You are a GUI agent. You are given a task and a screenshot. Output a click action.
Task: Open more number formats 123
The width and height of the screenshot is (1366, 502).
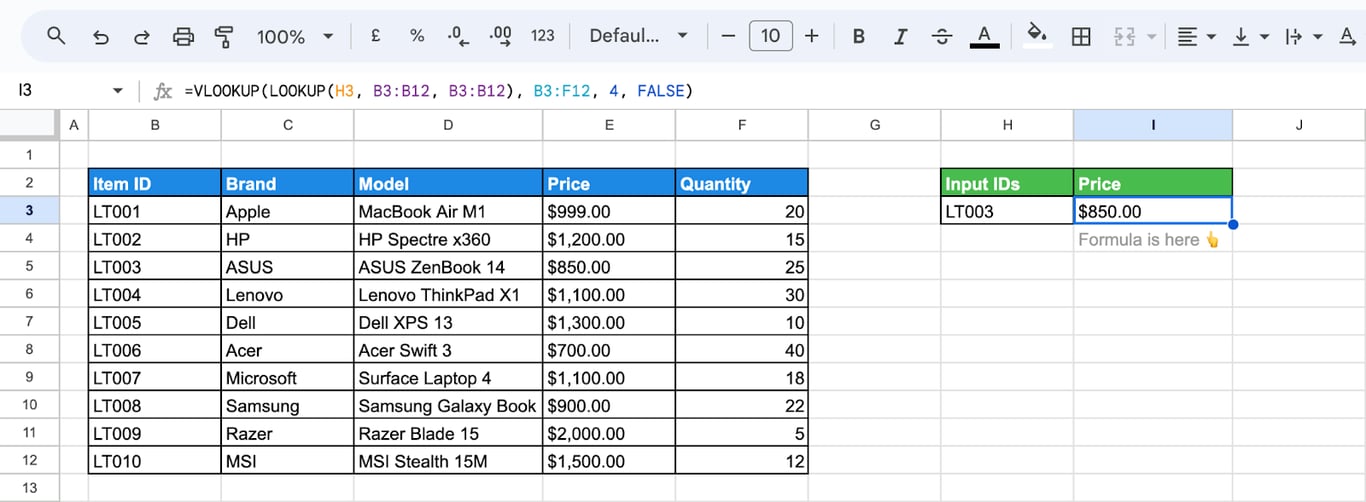542,36
